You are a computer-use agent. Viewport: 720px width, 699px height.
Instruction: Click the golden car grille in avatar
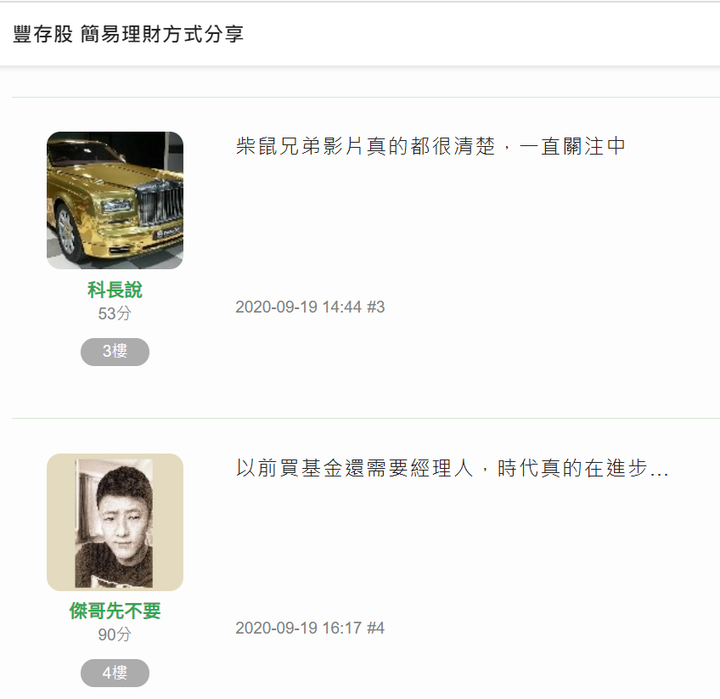[160, 205]
